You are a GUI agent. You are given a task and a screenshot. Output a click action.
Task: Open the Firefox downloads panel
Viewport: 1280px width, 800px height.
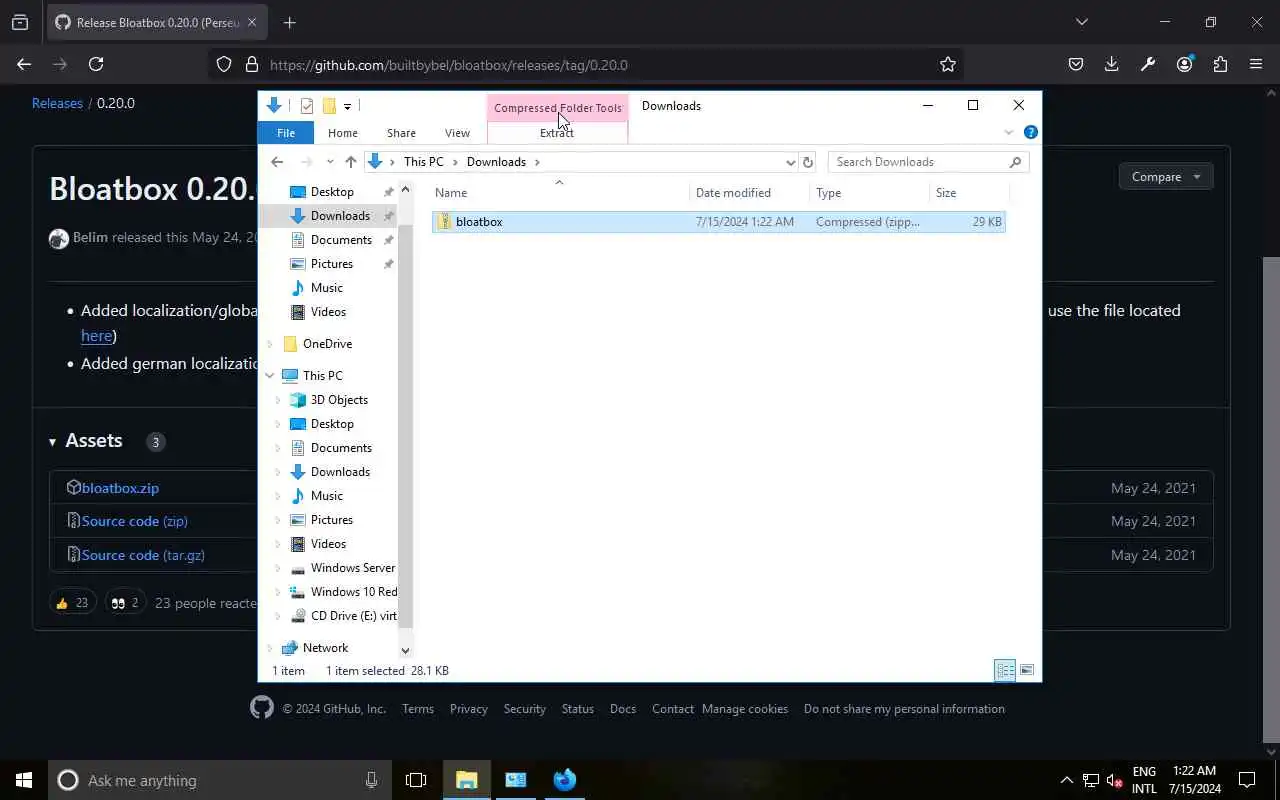pos(1111,64)
